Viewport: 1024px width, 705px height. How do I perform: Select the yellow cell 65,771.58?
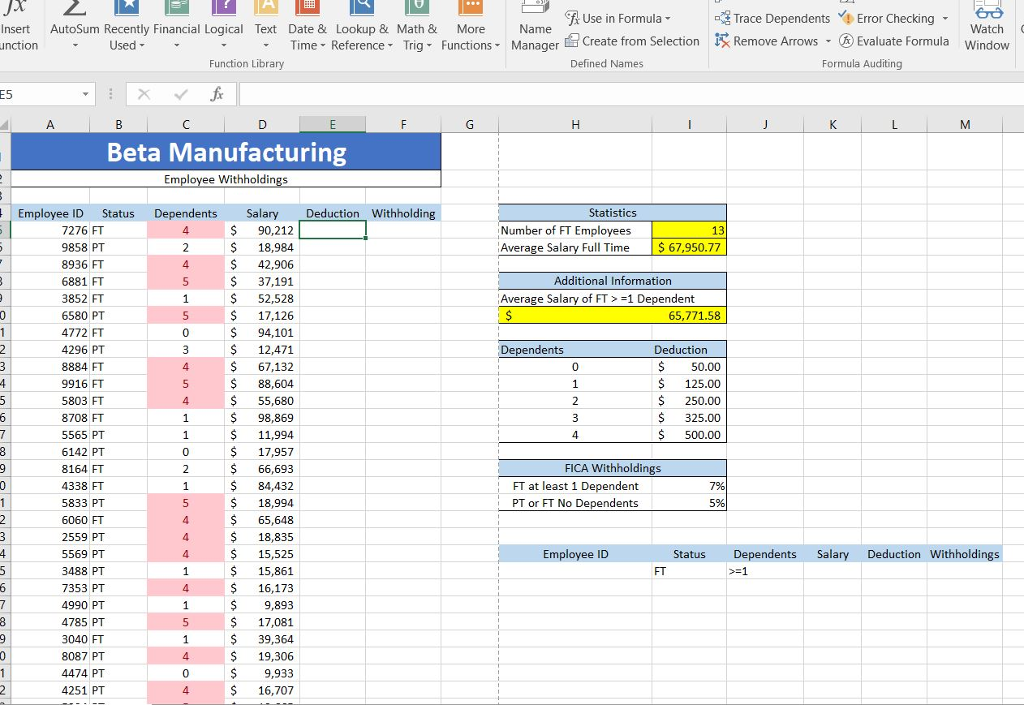tap(612, 316)
